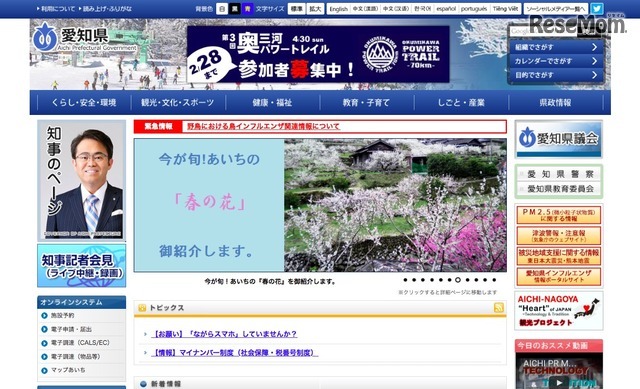Open 知事記者会見 live broadcast banner
The image size is (640, 389).
(82, 266)
